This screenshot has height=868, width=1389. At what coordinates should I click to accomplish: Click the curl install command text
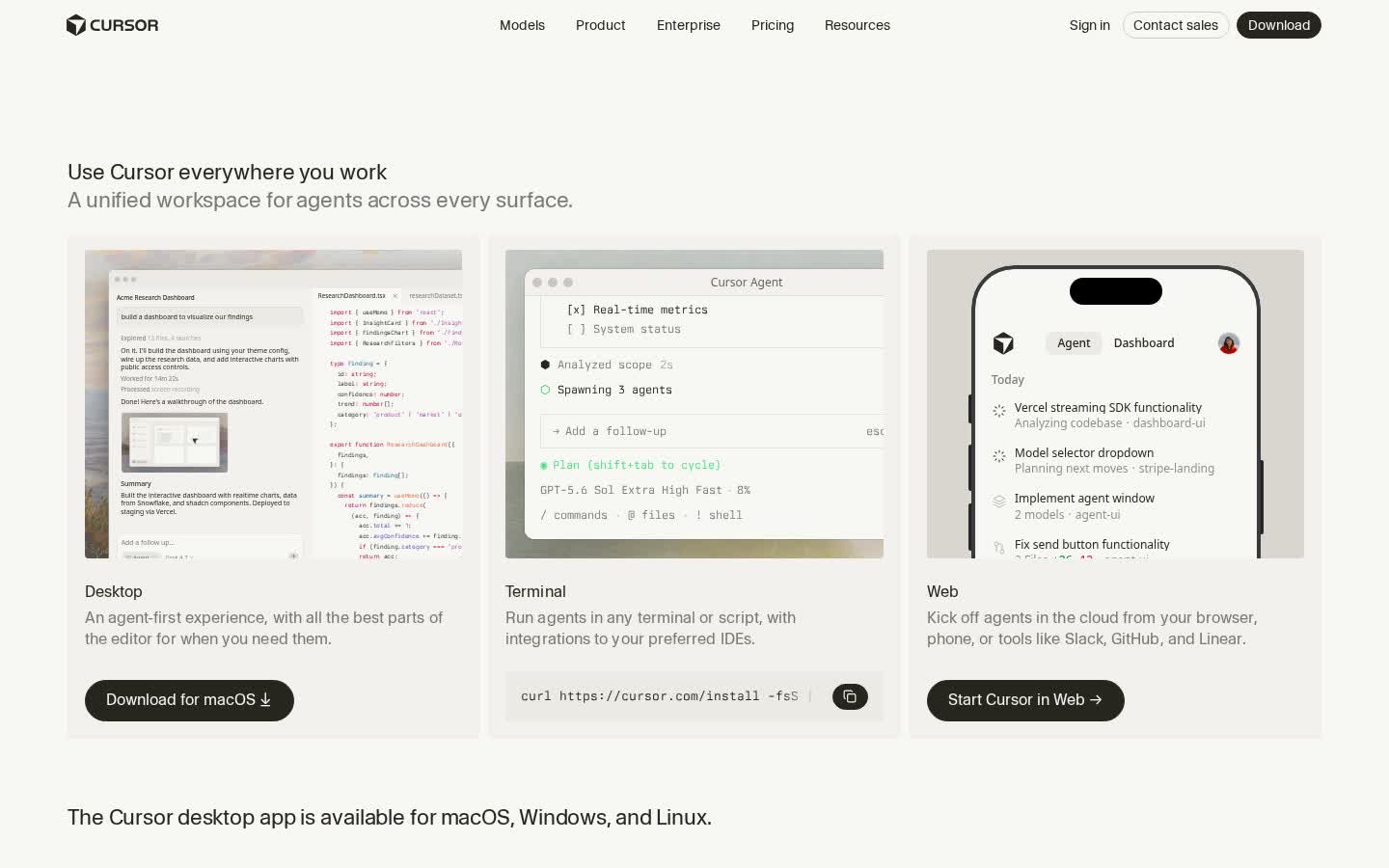click(x=660, y=696)
